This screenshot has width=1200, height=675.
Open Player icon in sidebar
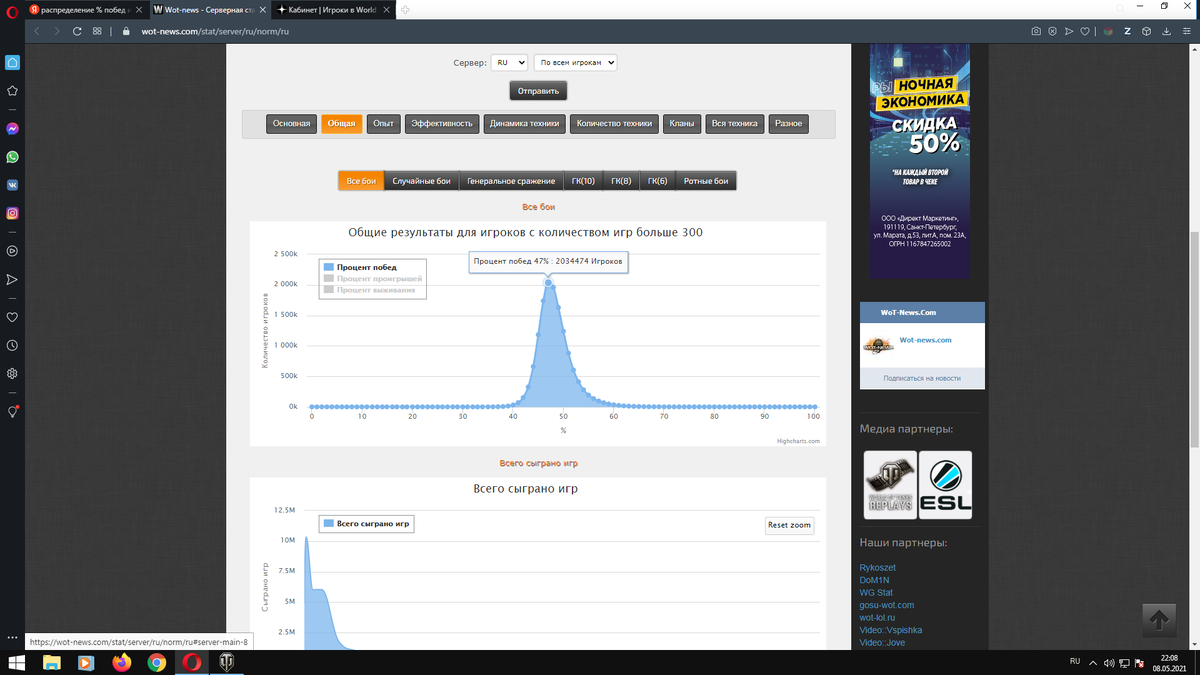(x=12, y=251)
